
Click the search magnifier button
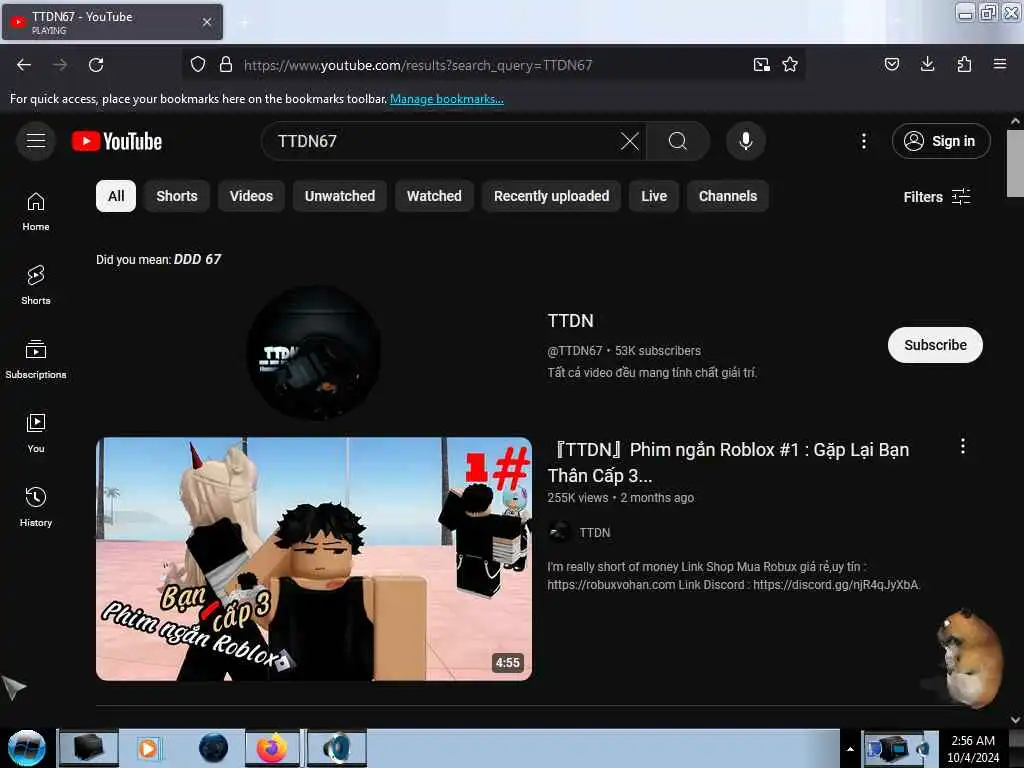tap(678, 141)
